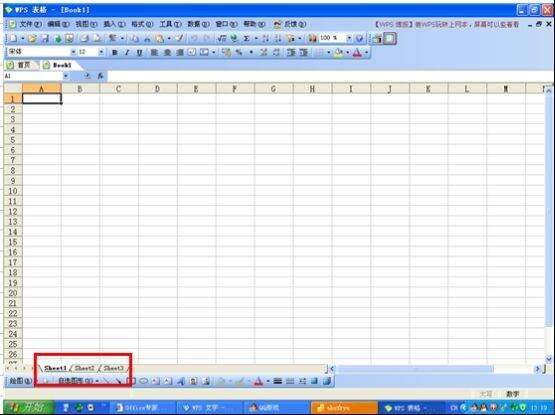The height and width of the screenshot is (415, 555).
Task: Open the Name Box dropdown arrow
Action: [x=66, y=76]
